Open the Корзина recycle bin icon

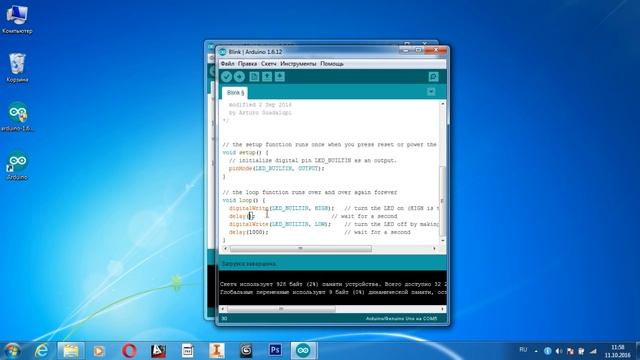point(17,67)
